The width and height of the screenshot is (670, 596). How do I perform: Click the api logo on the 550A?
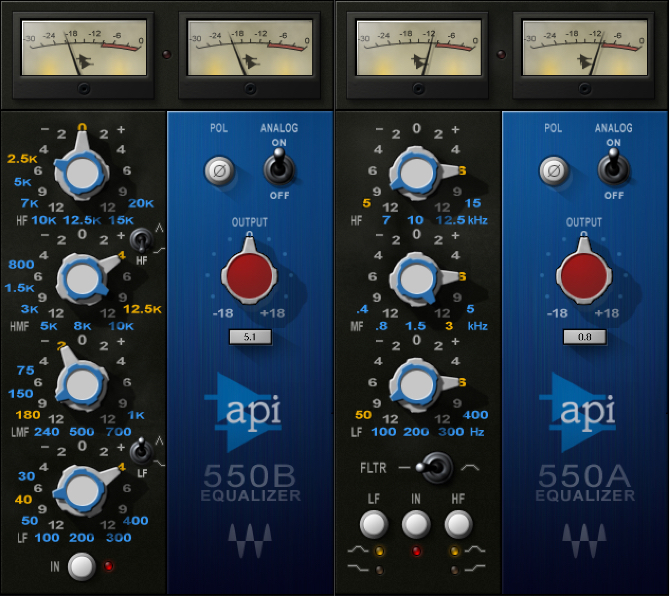click(578, 412)
